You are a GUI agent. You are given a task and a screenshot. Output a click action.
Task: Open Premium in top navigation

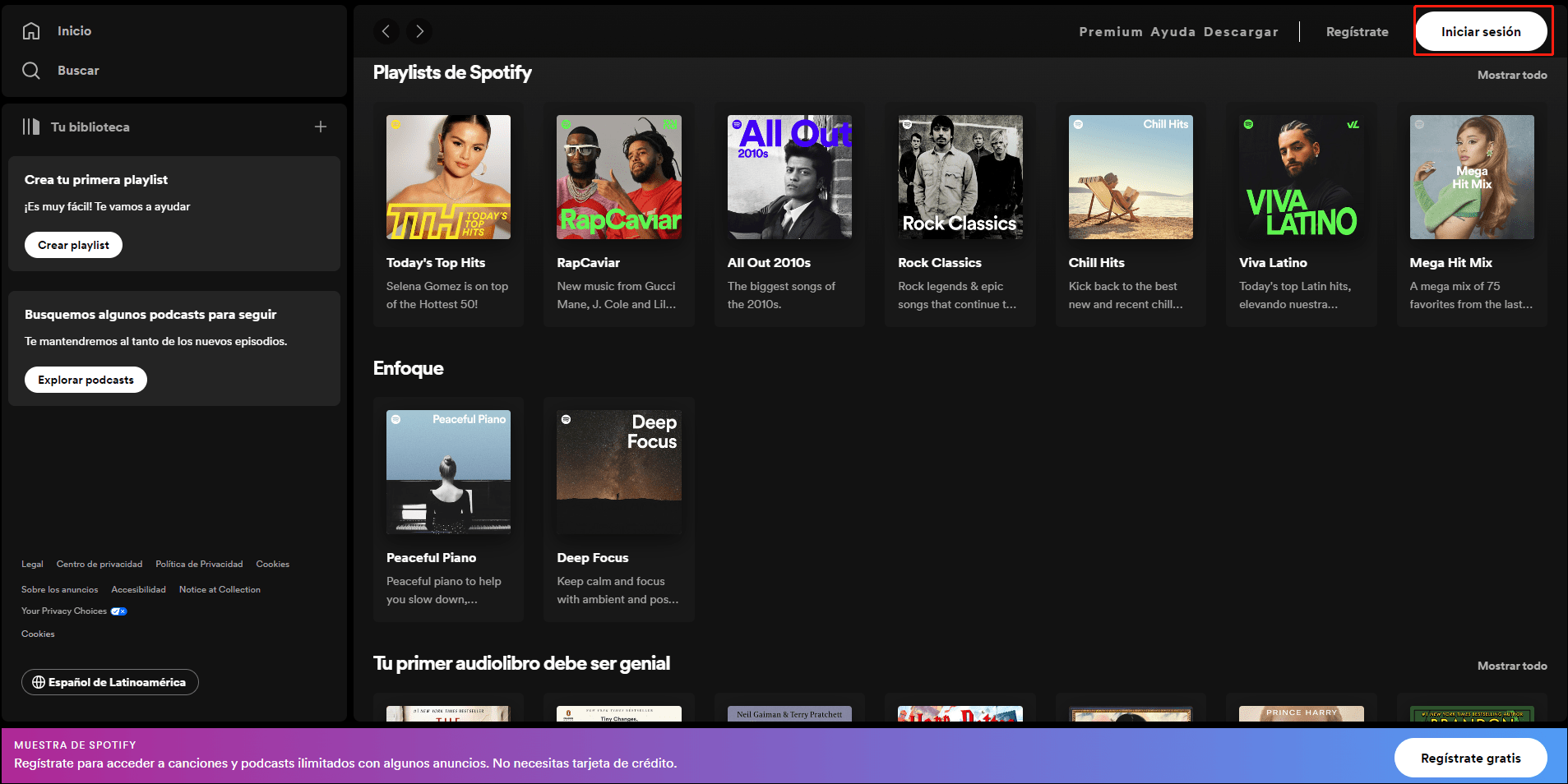pos(1111,31)
